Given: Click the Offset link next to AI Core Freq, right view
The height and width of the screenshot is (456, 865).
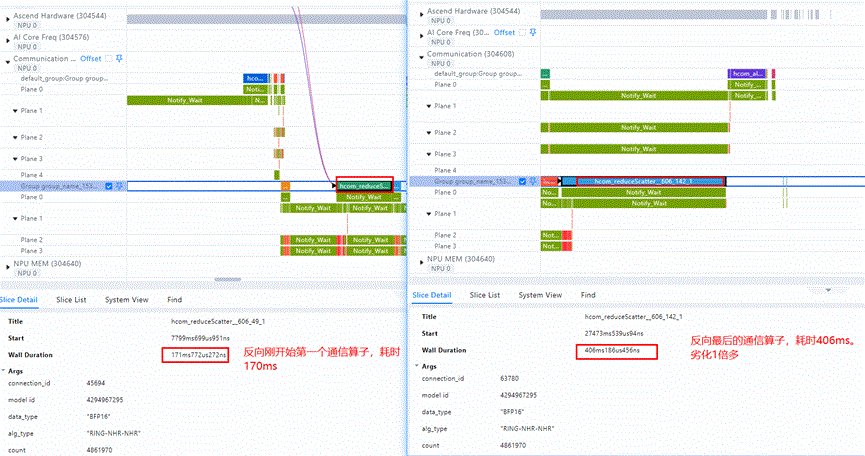Looking at the screenshot, I should tap(504, 33).
